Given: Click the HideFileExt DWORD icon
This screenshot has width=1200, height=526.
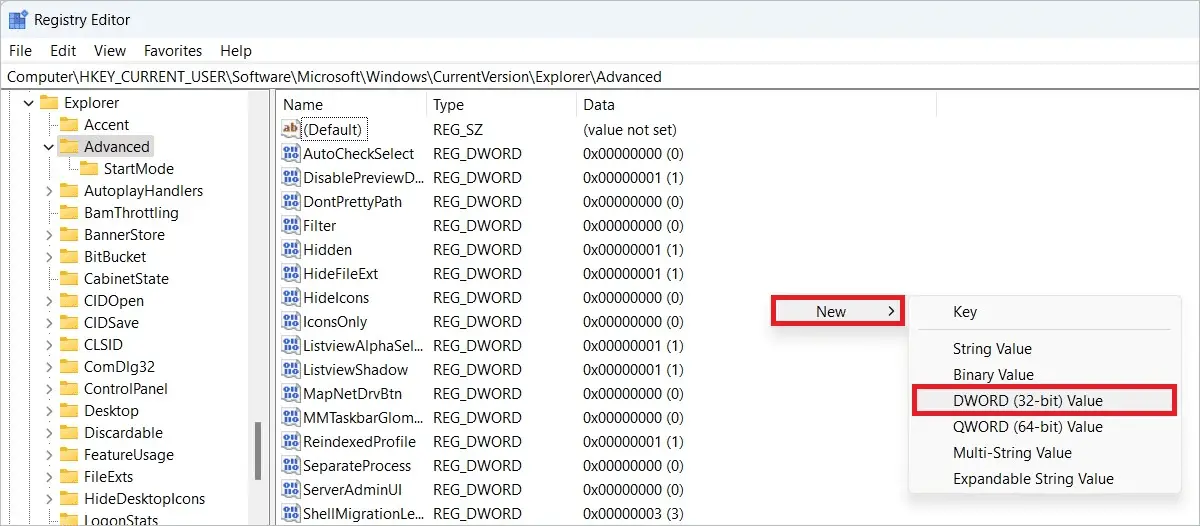Looking at the screenshot, I should pos(291,273).
